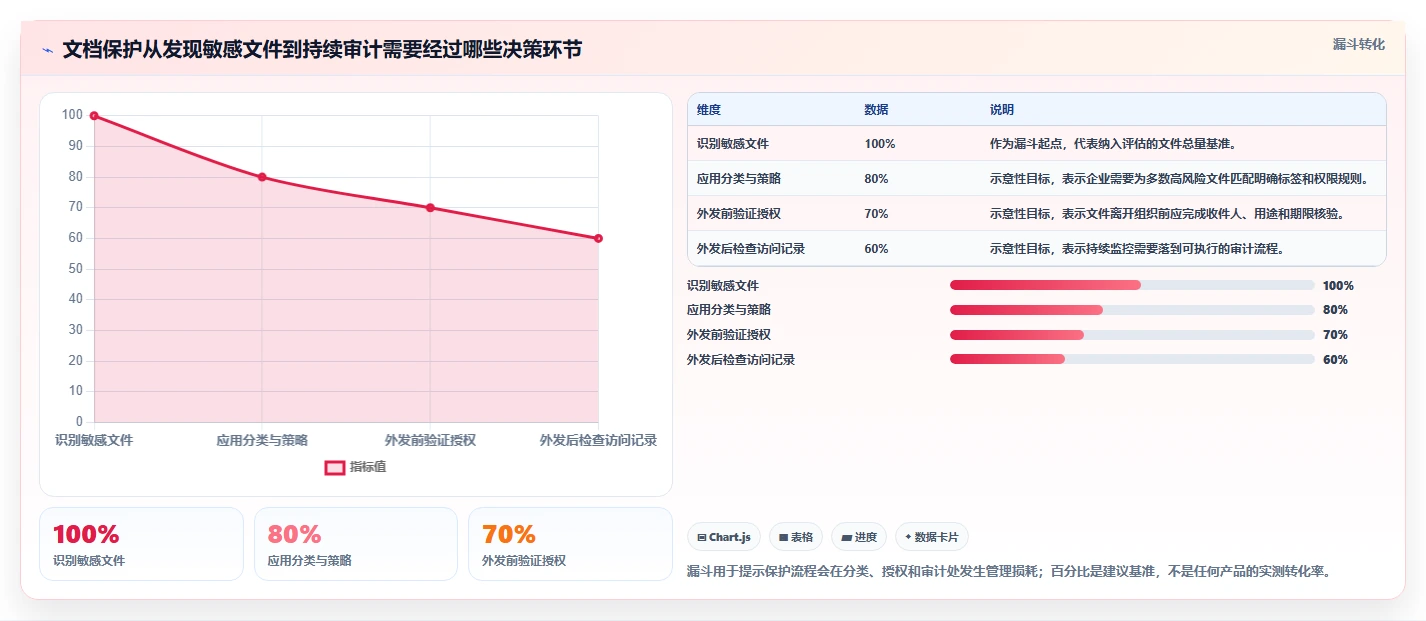Click 应用分类与策略 cell in the table
The width and height of the screenshot is (1426, 621).
point(739,179)
